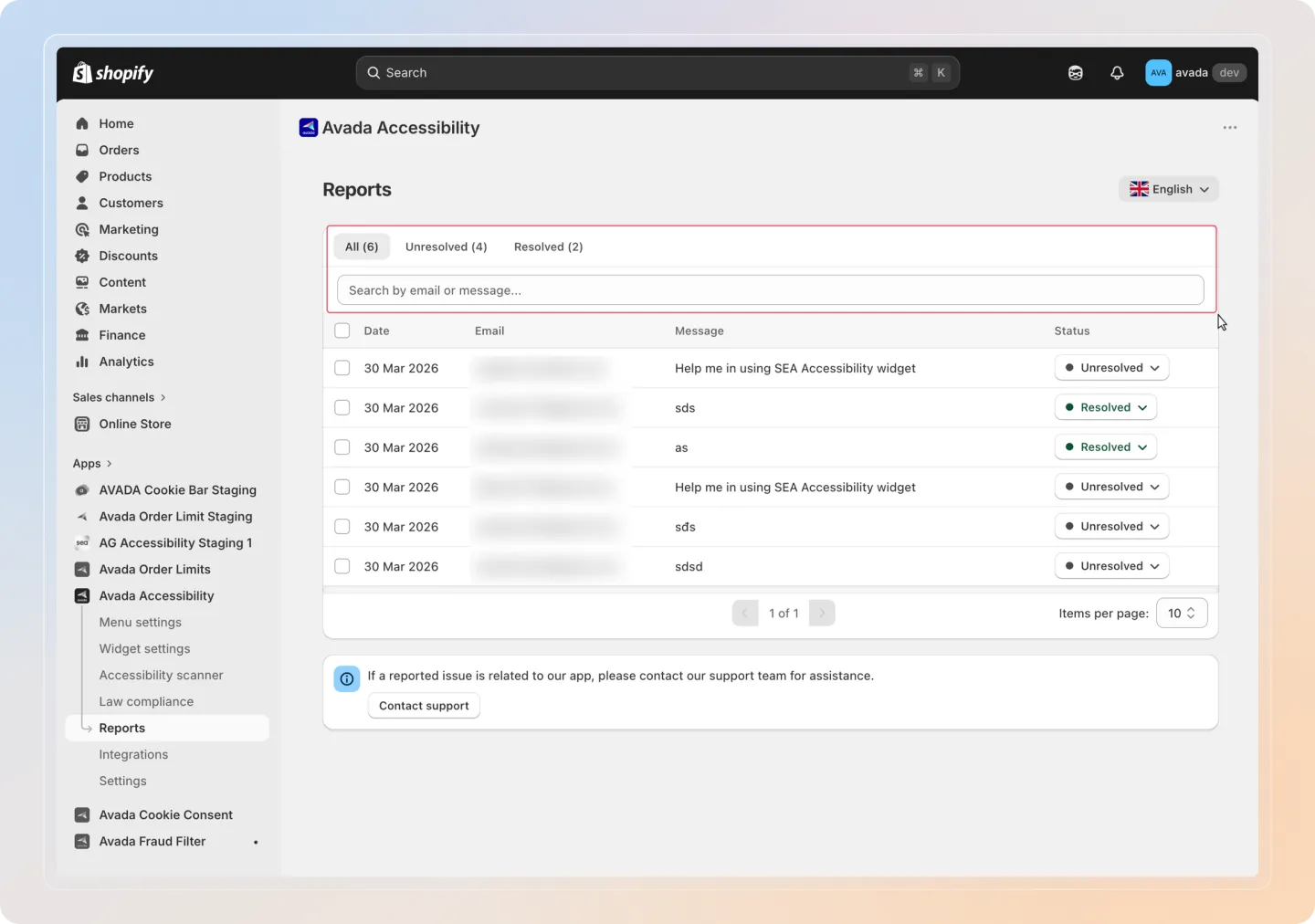Screen dimensions: 1315x924
Task: Open Law compliance submenu item
Action: tap(146, 702)
